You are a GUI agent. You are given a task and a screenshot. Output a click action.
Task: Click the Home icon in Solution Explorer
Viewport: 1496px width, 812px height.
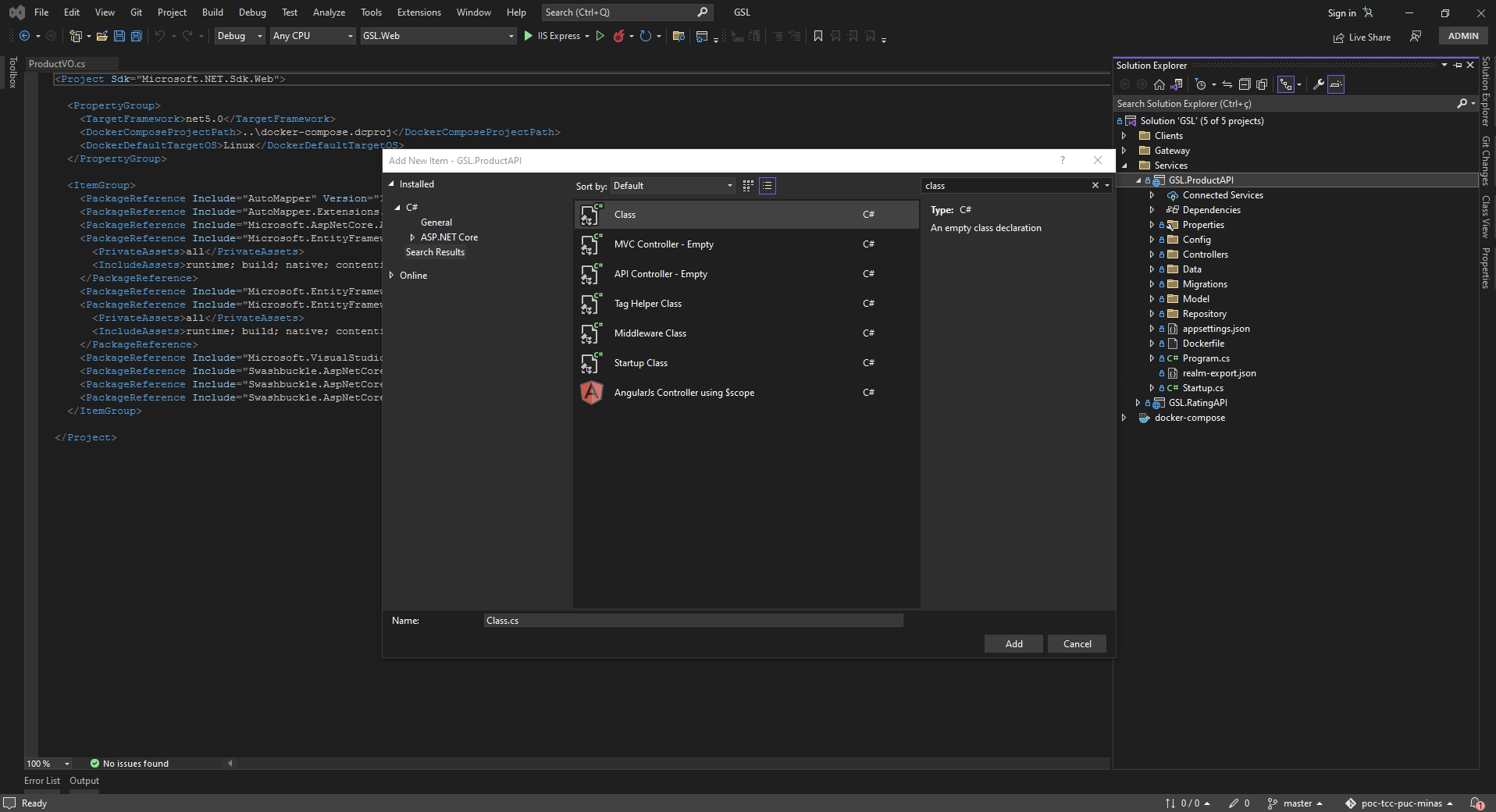[x=1159, y=84]
